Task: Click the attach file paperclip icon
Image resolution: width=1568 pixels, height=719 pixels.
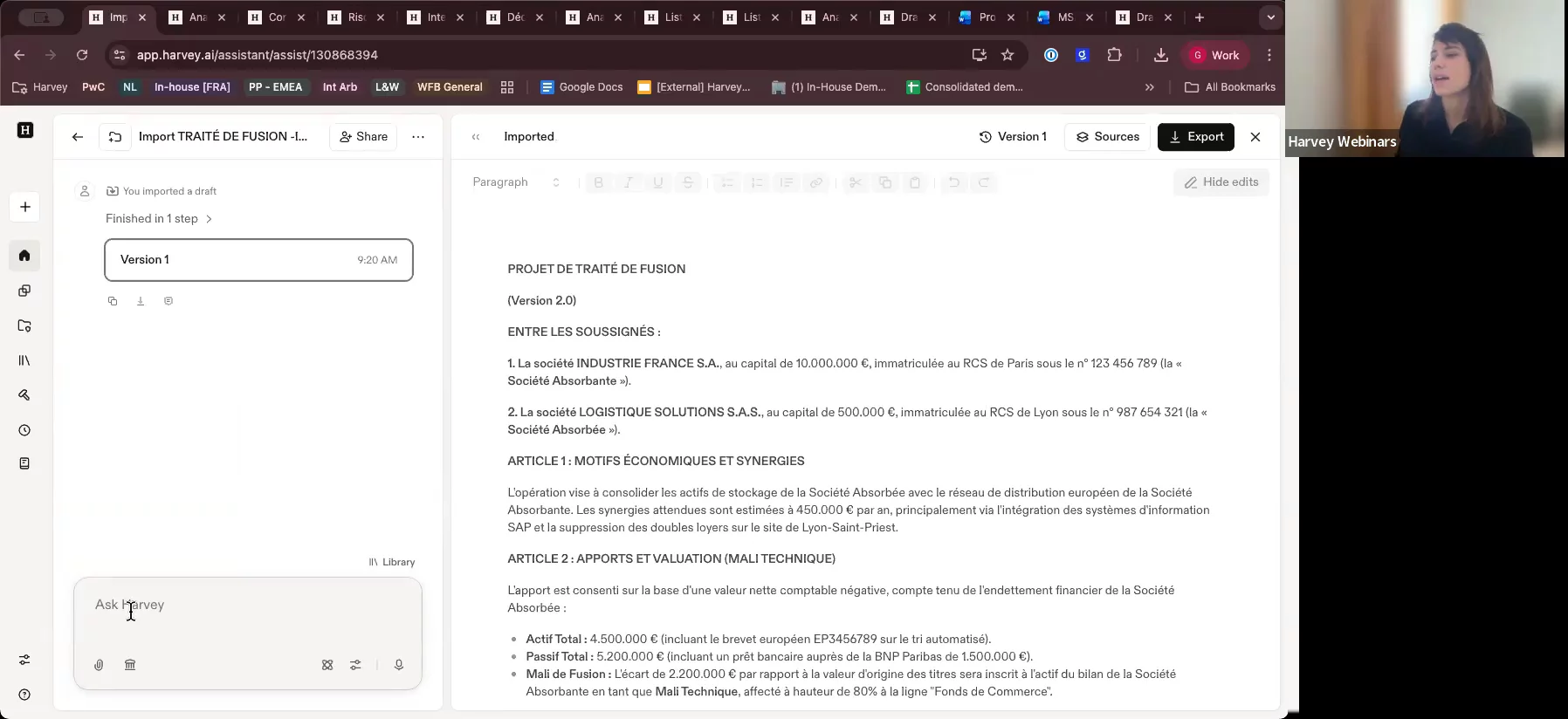Action: 99,665
